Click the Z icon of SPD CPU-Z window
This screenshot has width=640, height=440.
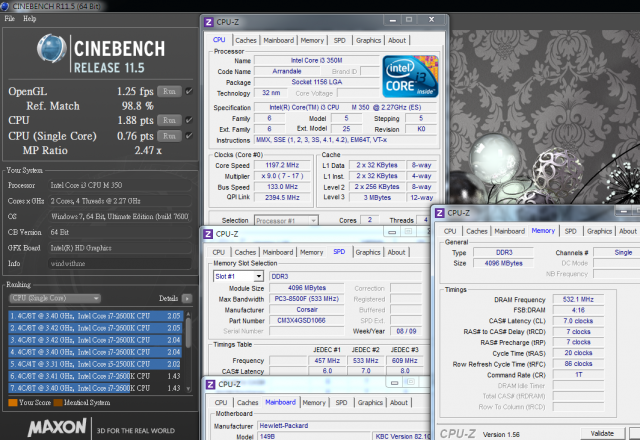[208, 234]
